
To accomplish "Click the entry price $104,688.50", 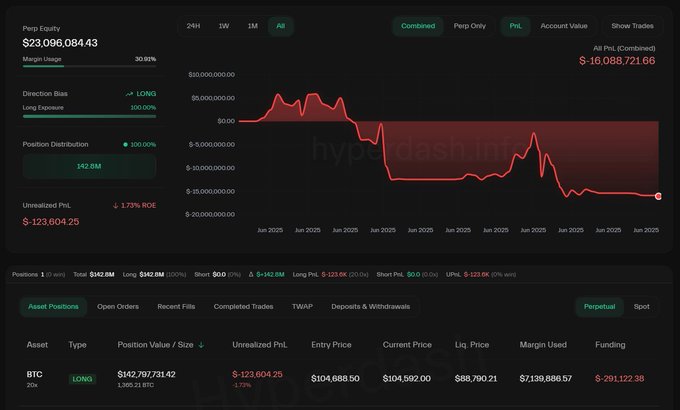I will tap(335, 379).
